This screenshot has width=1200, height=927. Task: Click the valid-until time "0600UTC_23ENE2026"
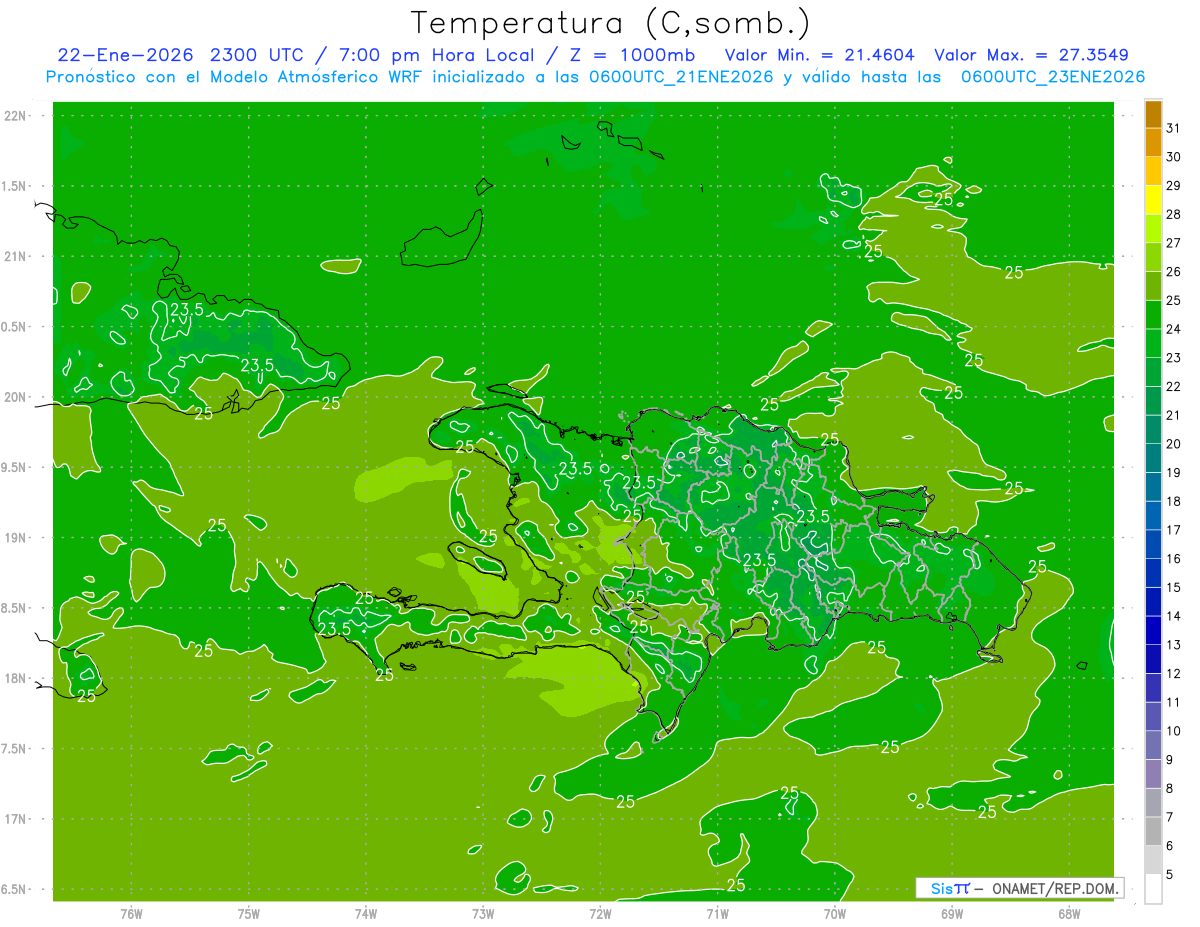pyautogui.click(x=1053, y=77)
